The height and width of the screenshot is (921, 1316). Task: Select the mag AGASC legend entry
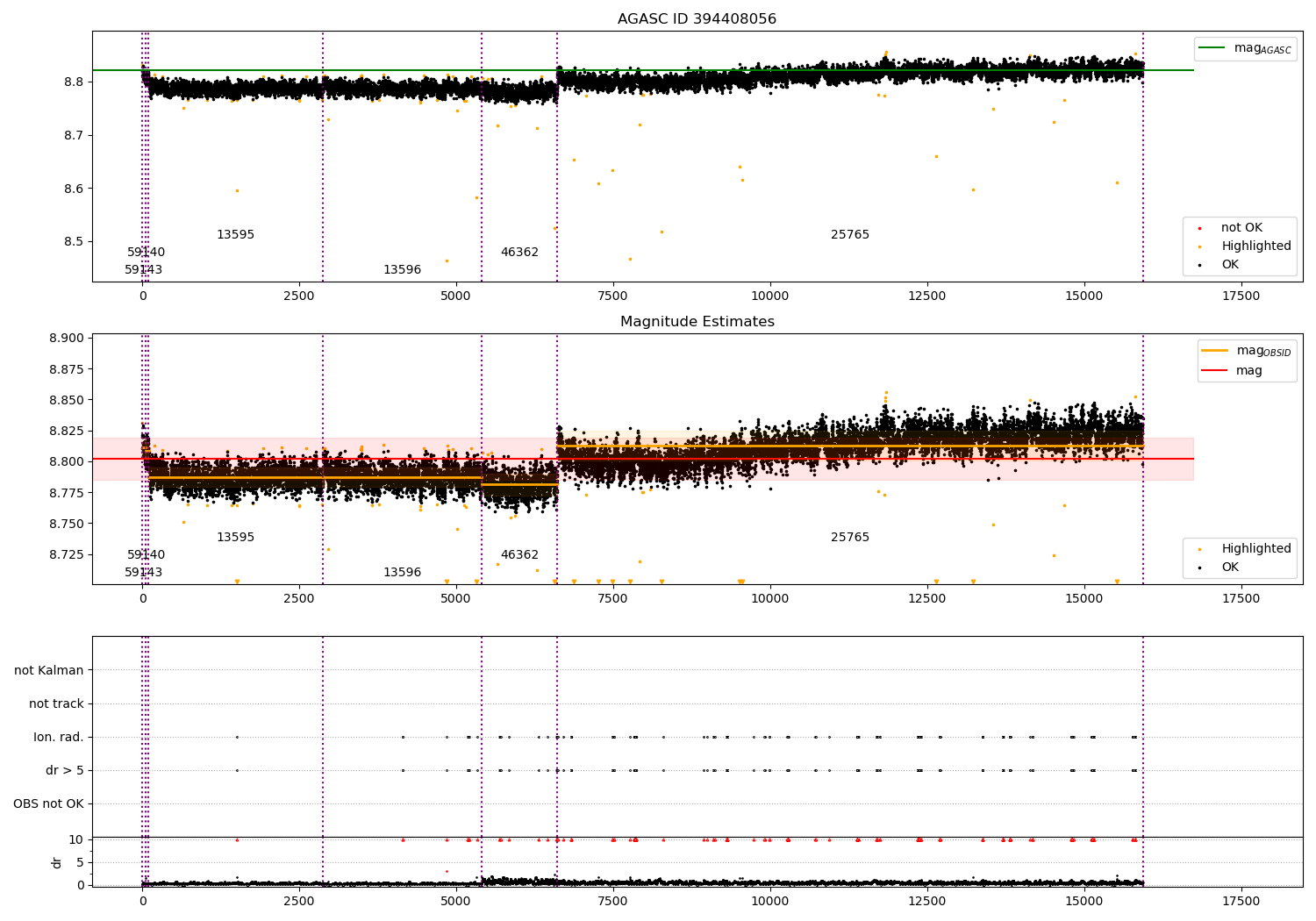click(x=1245, y=48)
